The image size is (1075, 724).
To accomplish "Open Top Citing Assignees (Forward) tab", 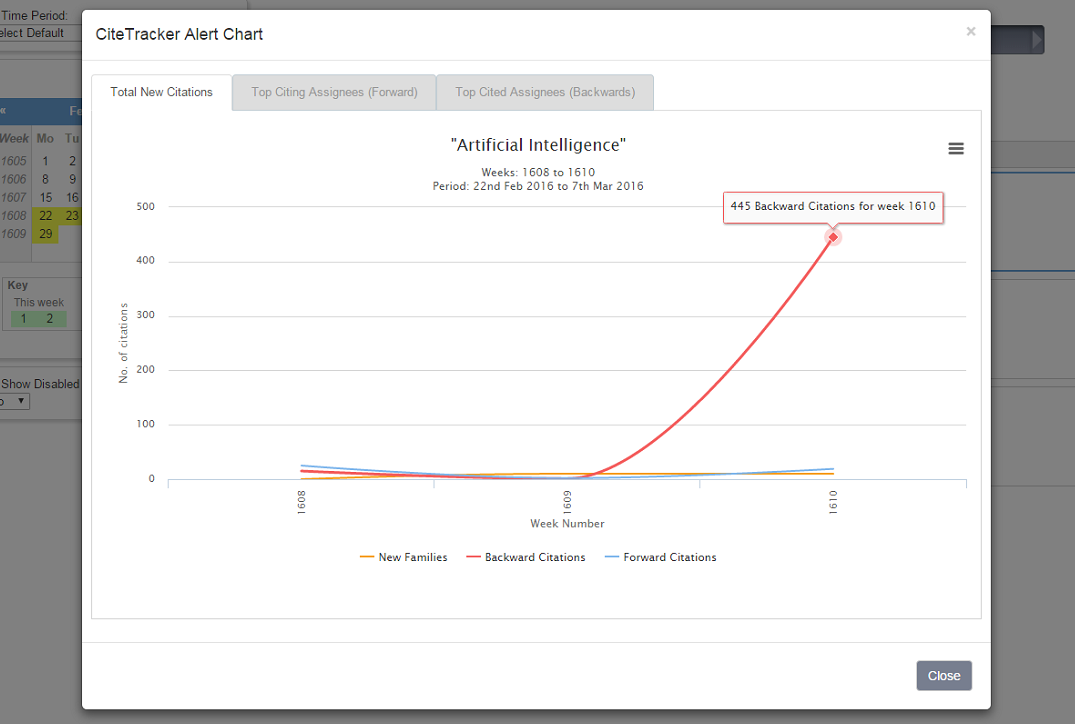I will coord(334,92).
